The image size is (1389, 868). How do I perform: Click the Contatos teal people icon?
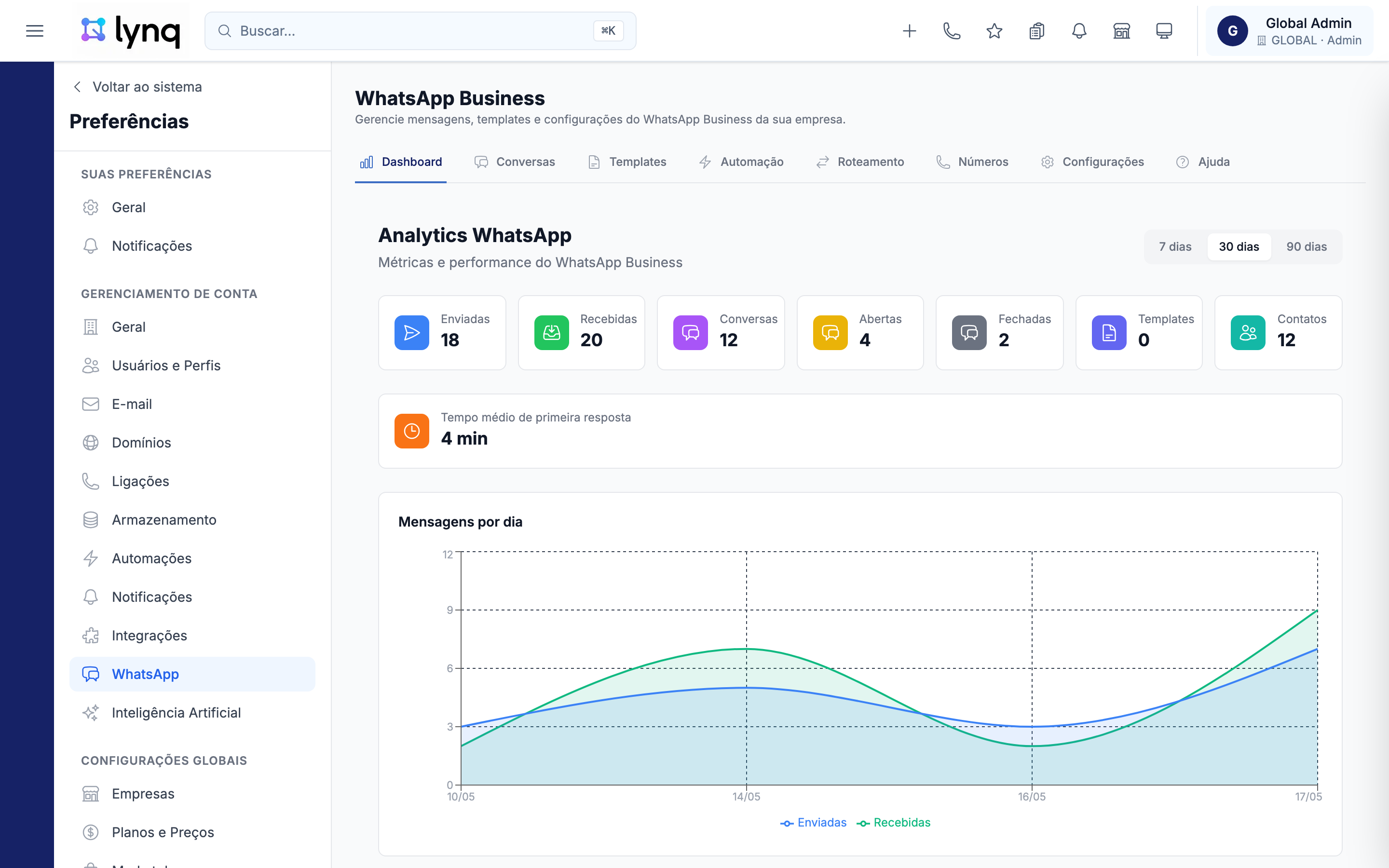tap(1248, 332)
